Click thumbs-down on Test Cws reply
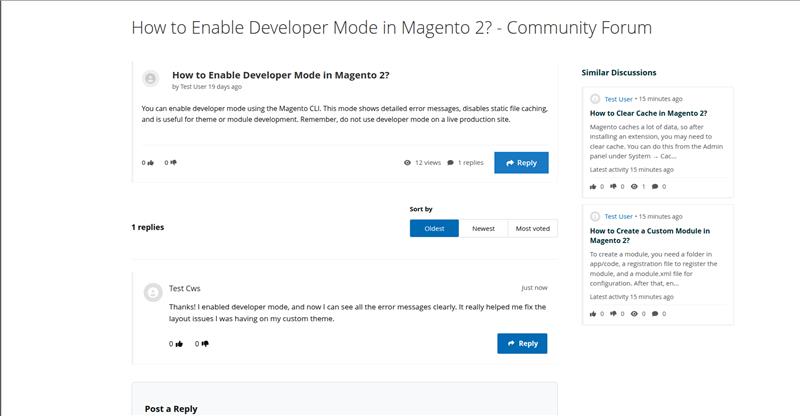 point(205,343)
